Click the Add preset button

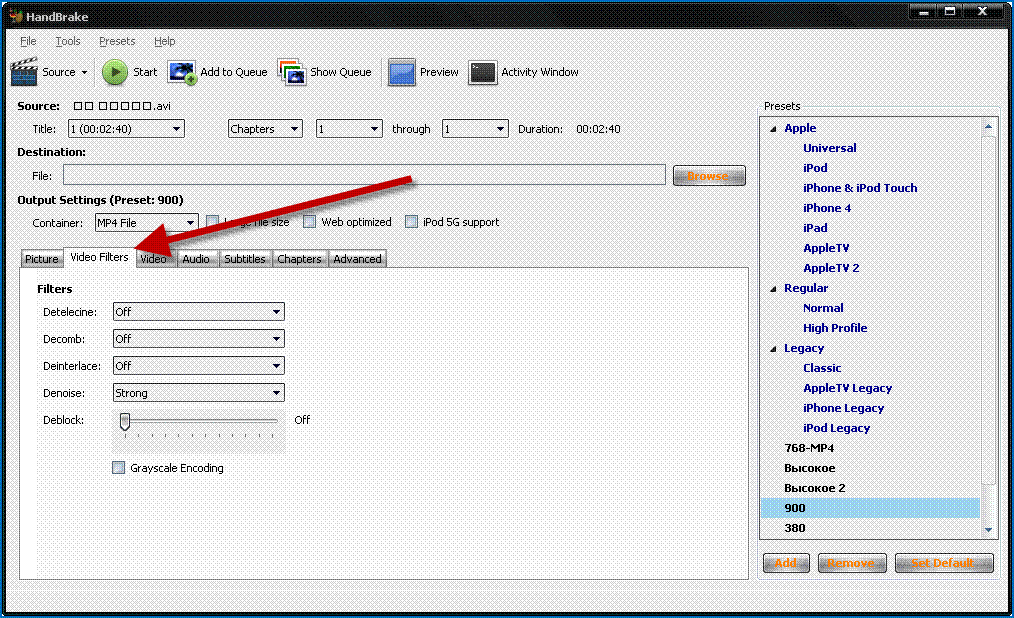click(x=786, y=562)
